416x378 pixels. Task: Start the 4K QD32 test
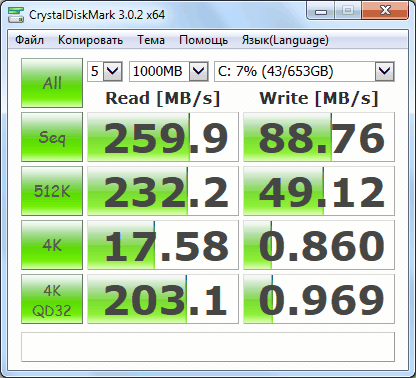[52, 299]
